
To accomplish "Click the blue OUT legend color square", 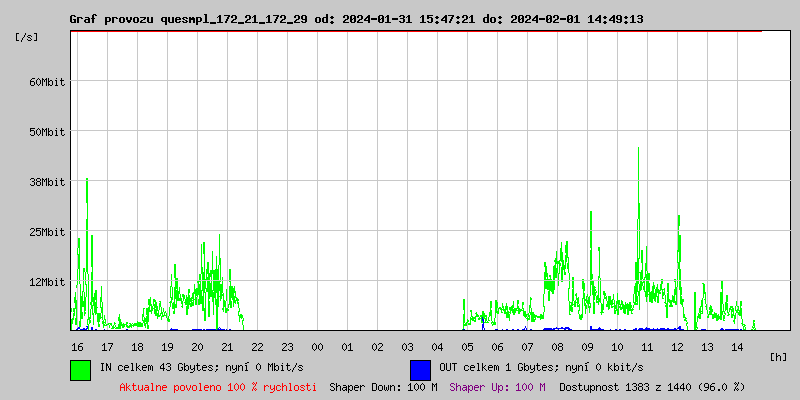I will coord(420,369).
